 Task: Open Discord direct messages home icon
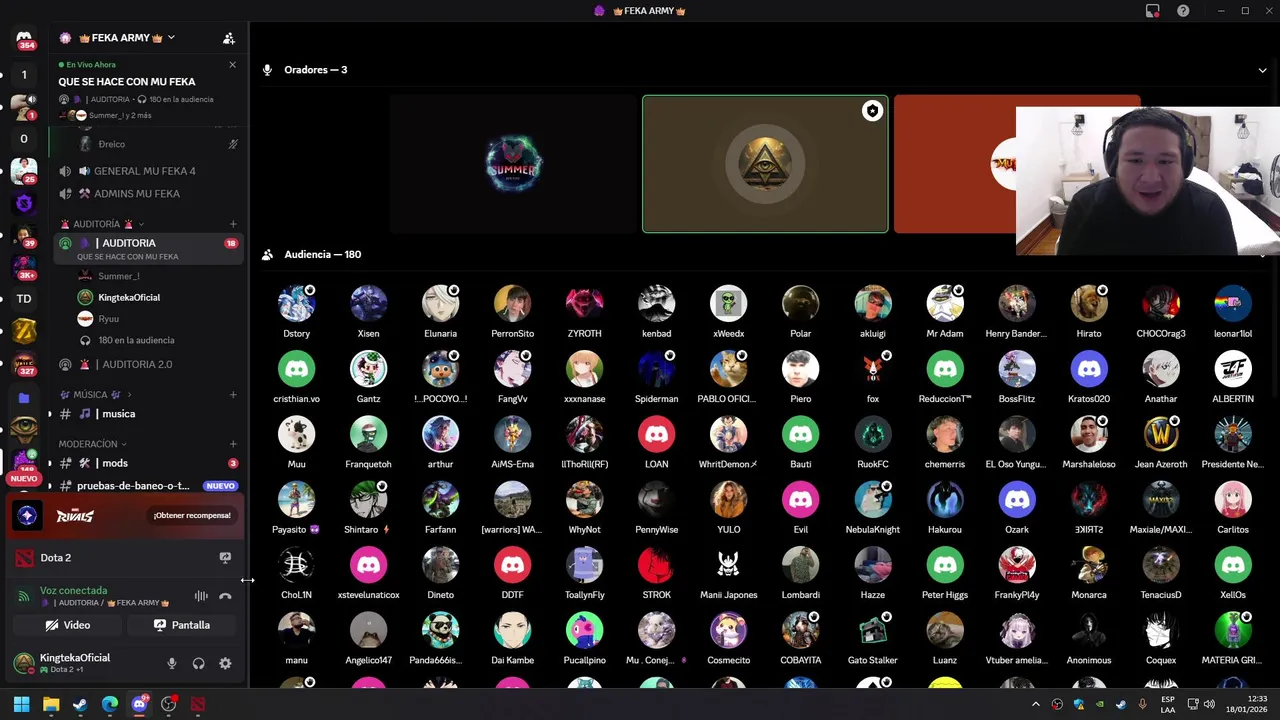(24, 38)
